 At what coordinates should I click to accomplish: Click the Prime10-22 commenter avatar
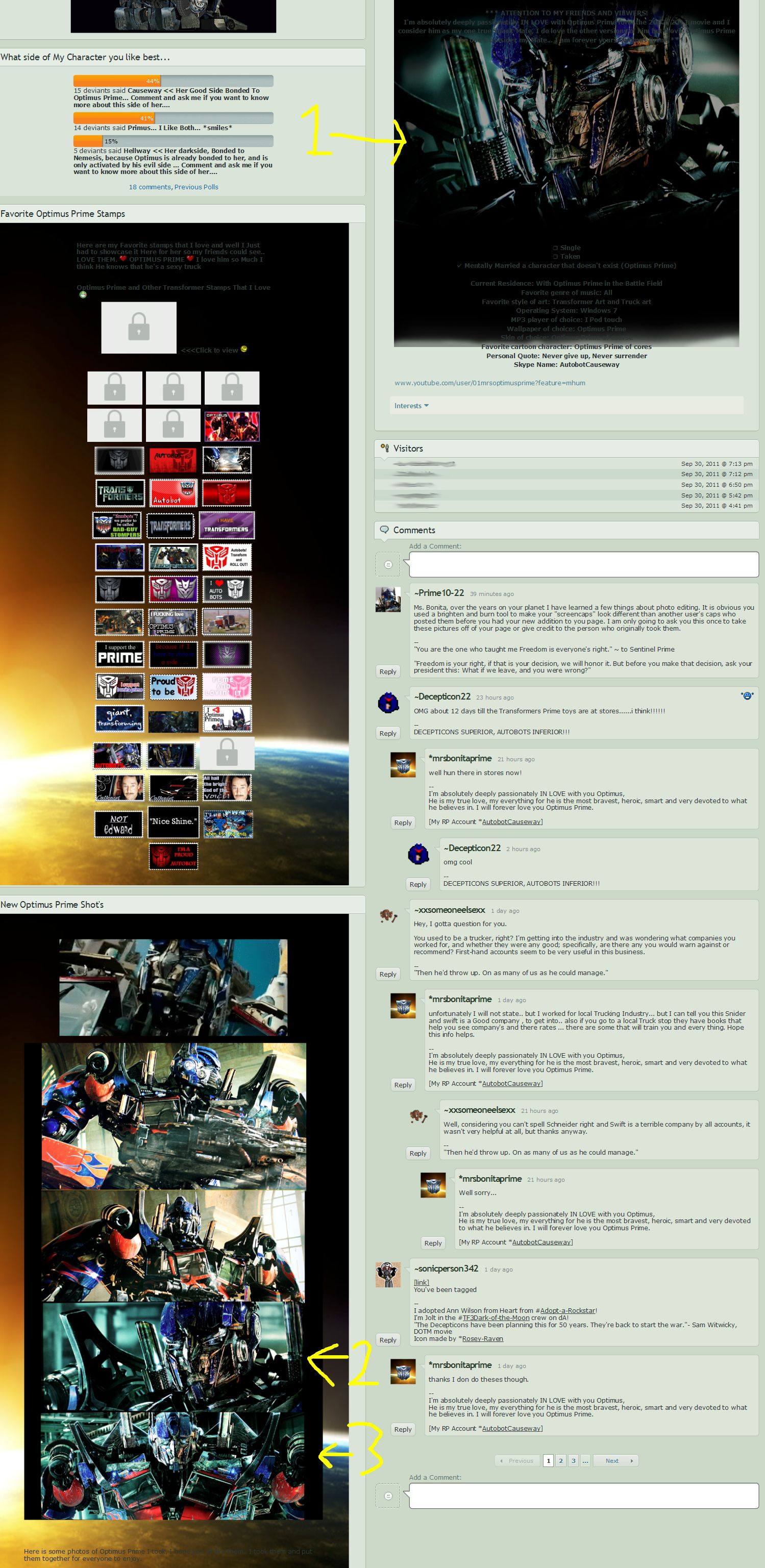388,599
